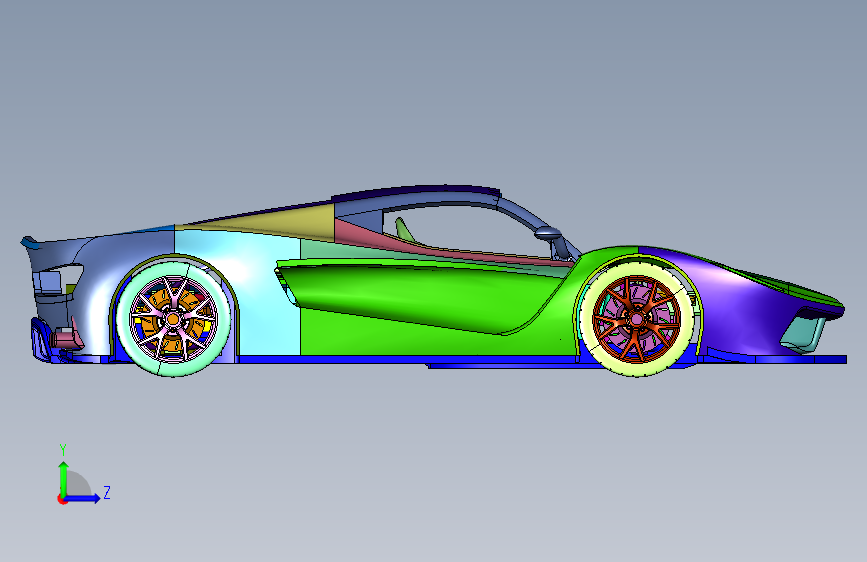867x562 pixels.
Task: Click the gray quarter-circle plane of the triad
Action: point(77,485)
